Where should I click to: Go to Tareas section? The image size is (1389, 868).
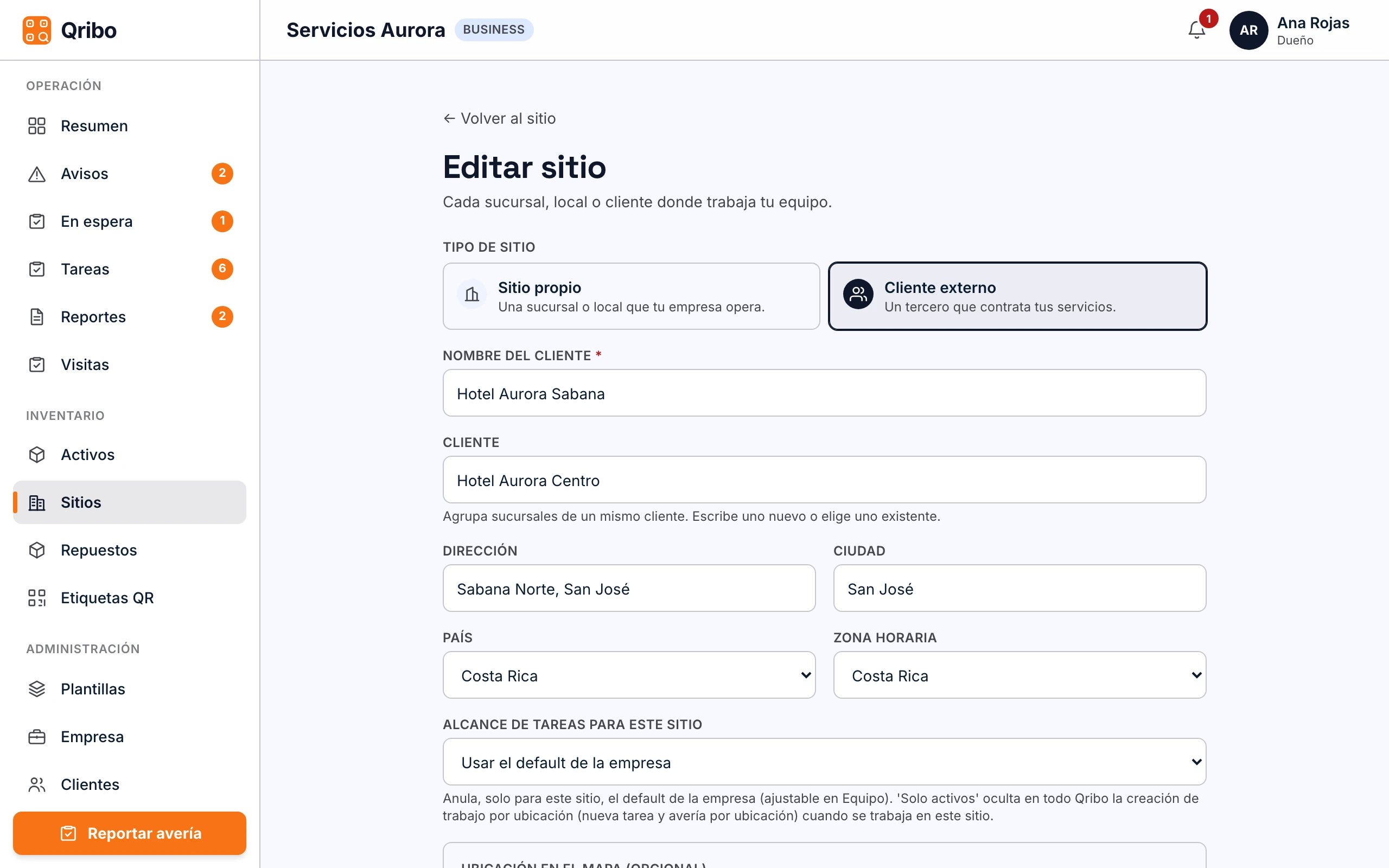[129, 269]
